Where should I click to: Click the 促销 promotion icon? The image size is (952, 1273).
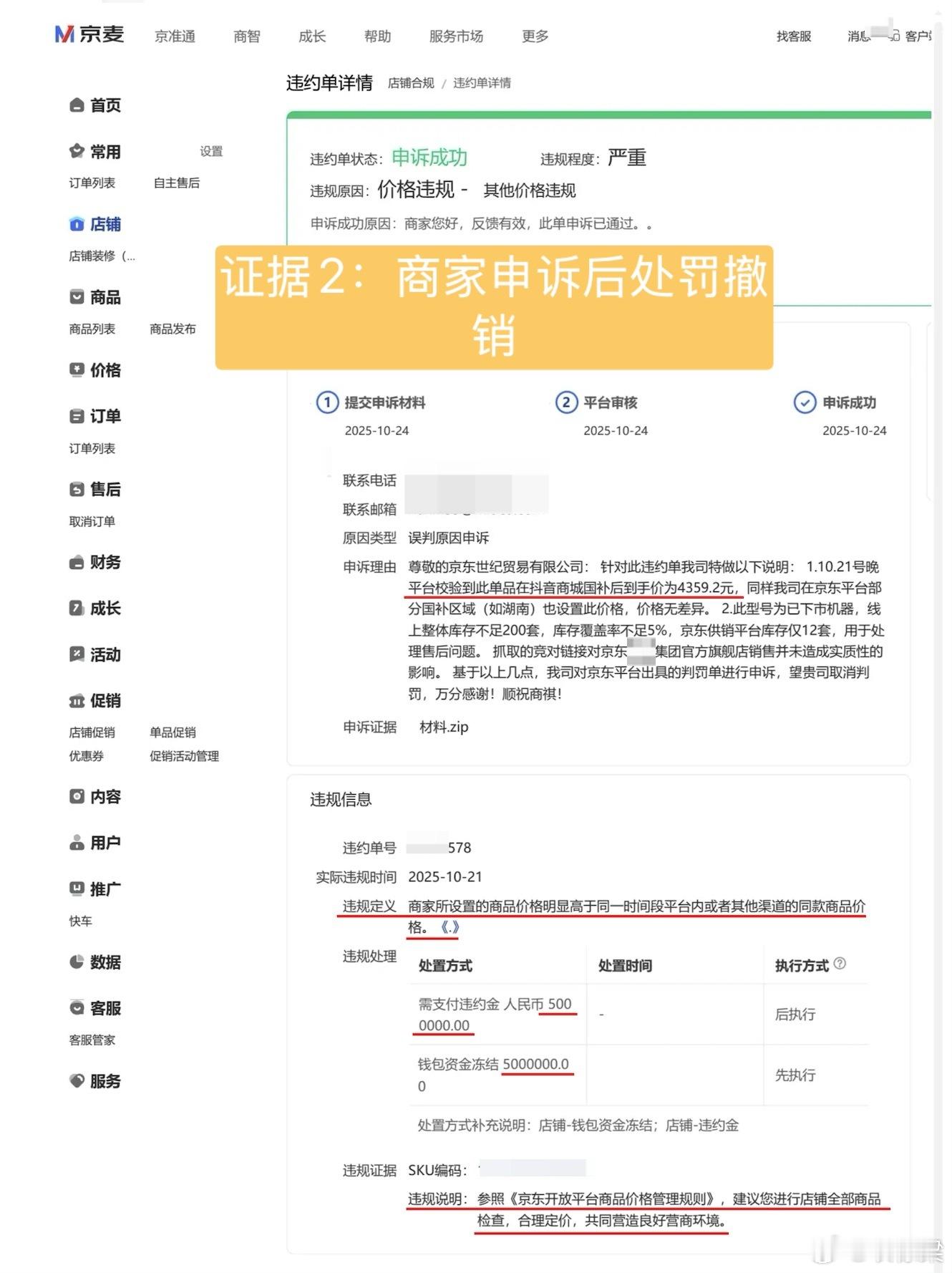pos(77,700)
